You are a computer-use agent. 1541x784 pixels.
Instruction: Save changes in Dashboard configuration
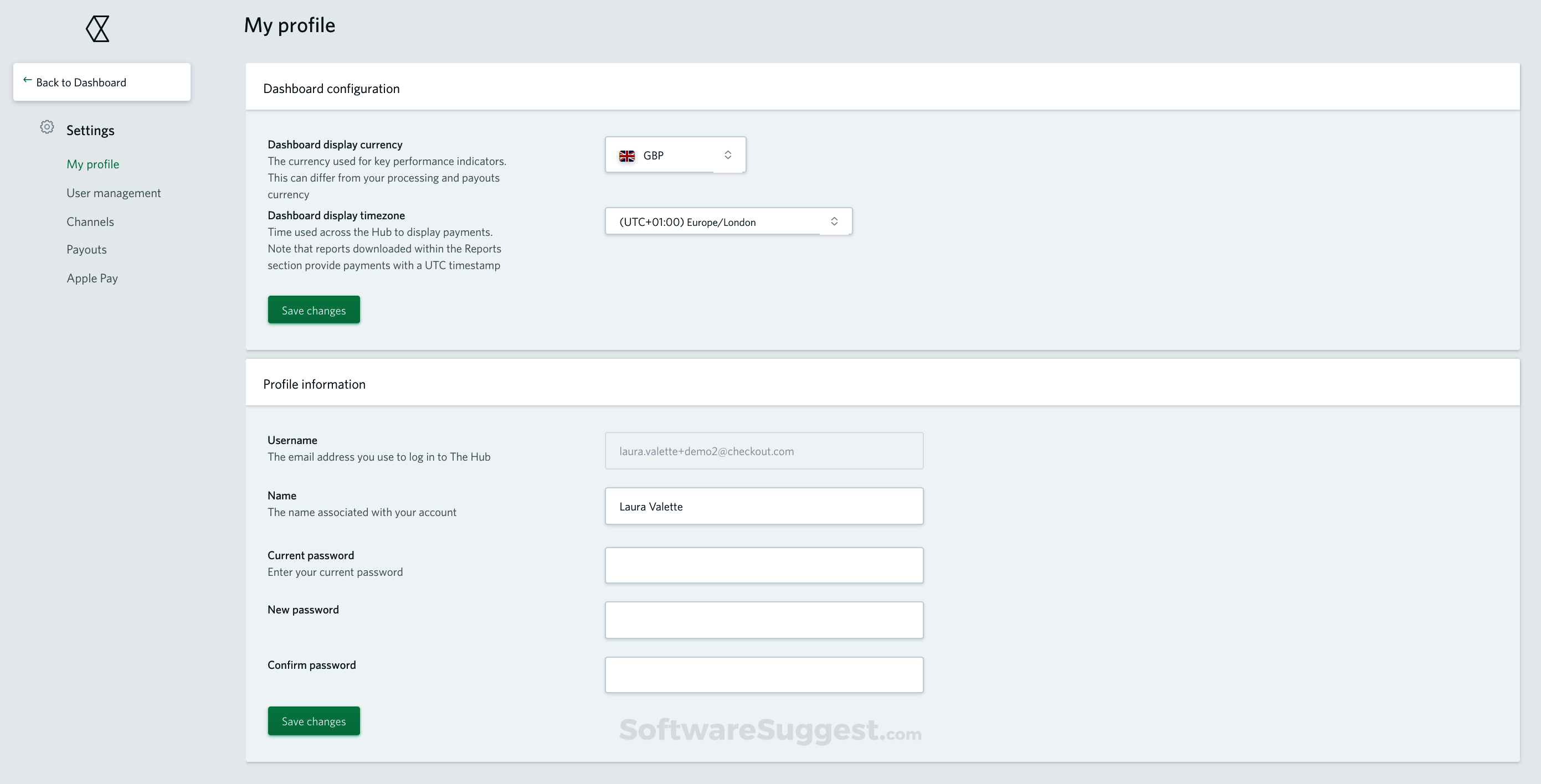(314, 309)
